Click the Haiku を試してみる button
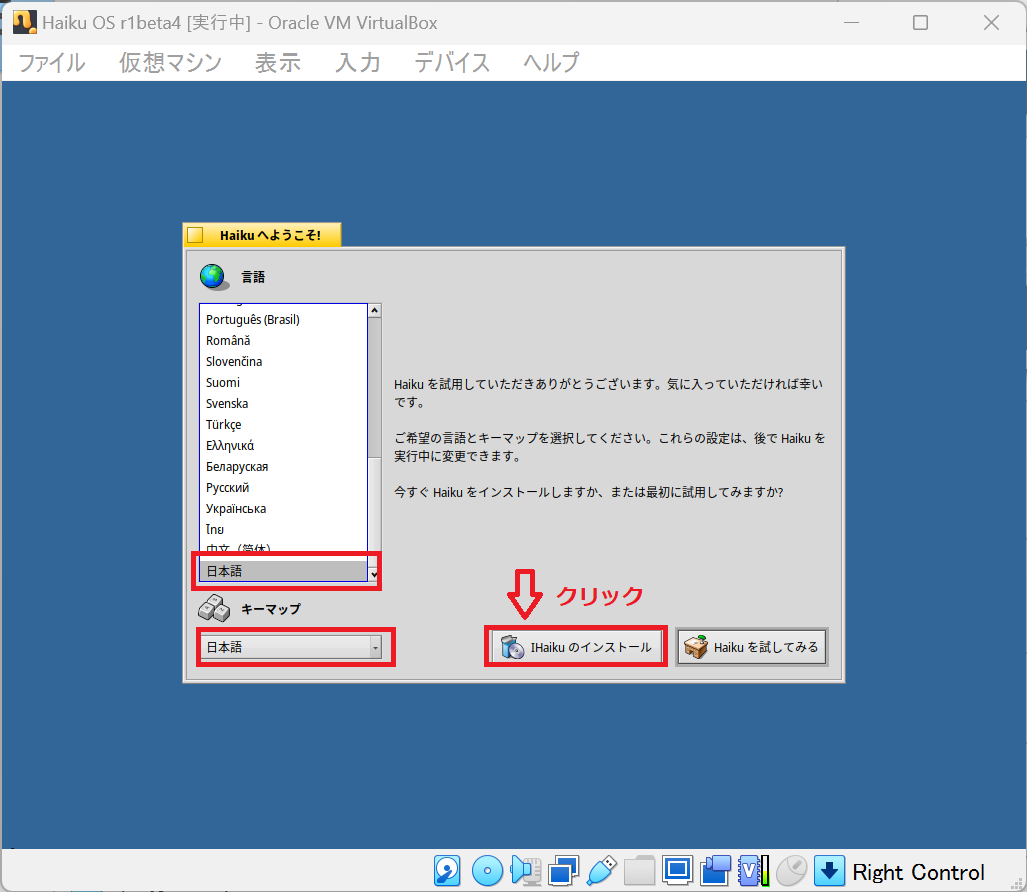The height and width of the screenshot is (892, 1027). coord(751,647)
